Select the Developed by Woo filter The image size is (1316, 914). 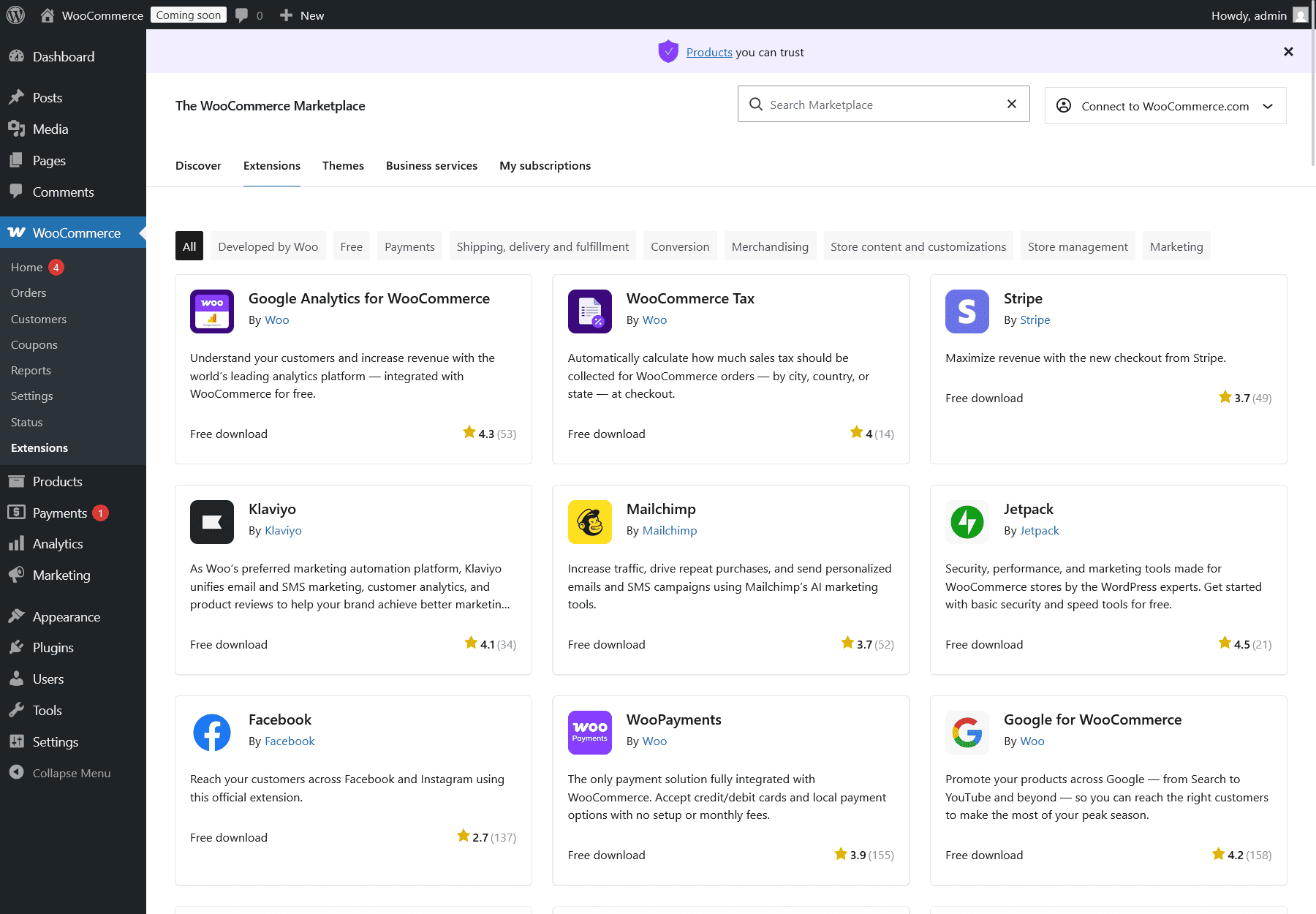[268, 246]
